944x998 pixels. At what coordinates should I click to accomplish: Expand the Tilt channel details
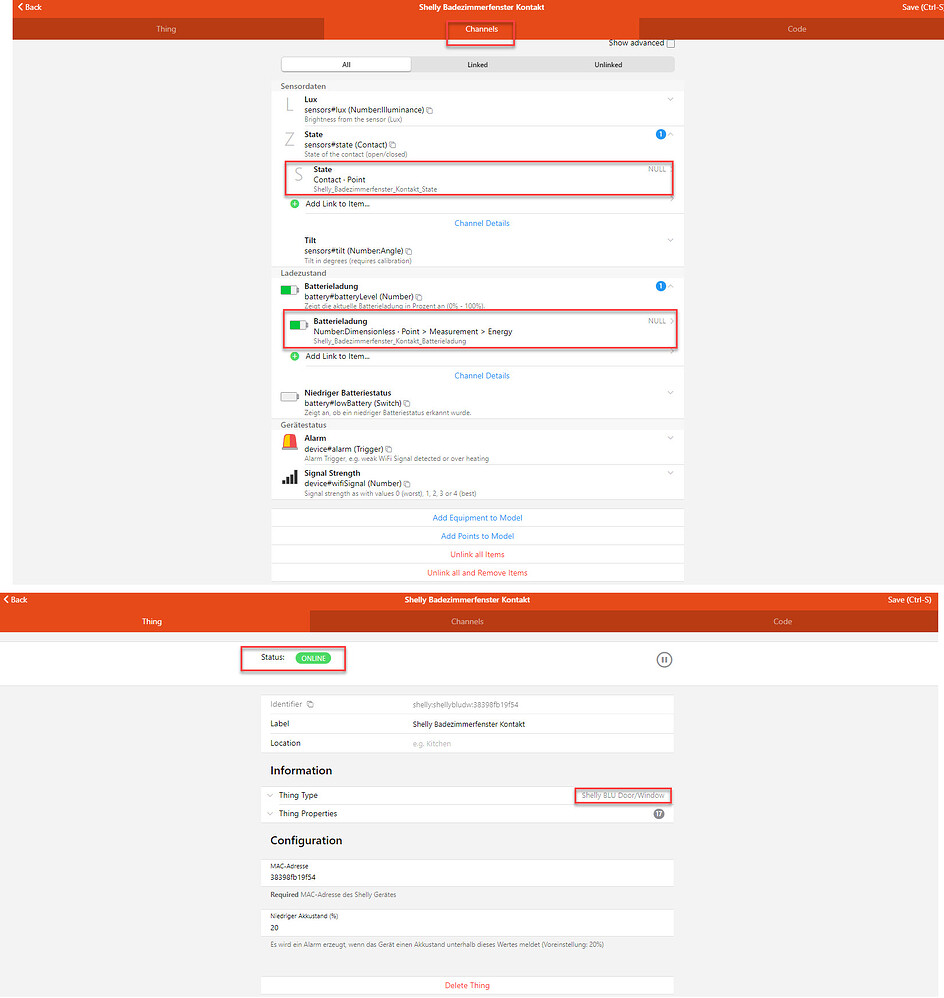point(670,240)
